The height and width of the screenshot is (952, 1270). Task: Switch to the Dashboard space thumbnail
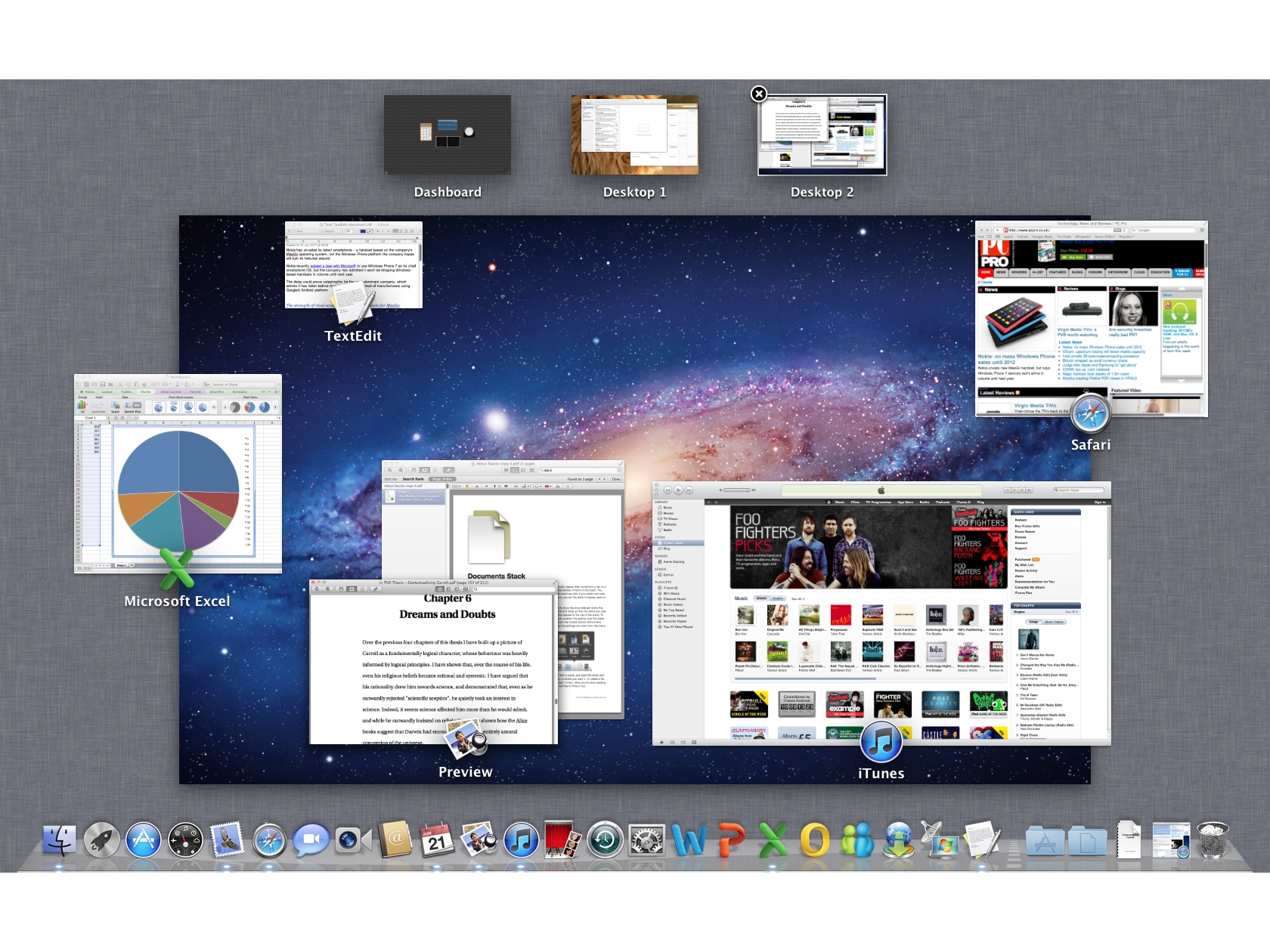(x=448, y=134)
